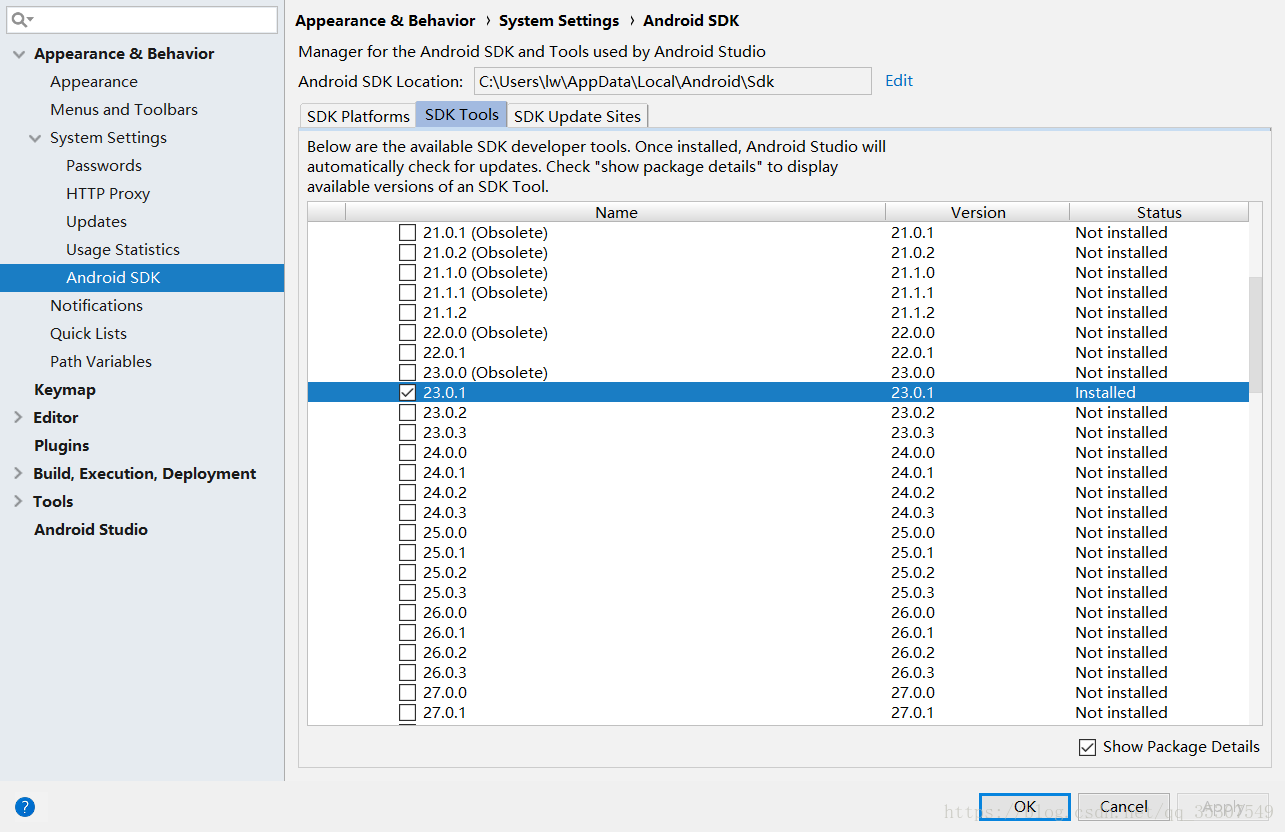The width and height of the screenshot is (1285, 832).
Task: Click the Name column header
Action: pyautogui.click(x=616, y=212)
